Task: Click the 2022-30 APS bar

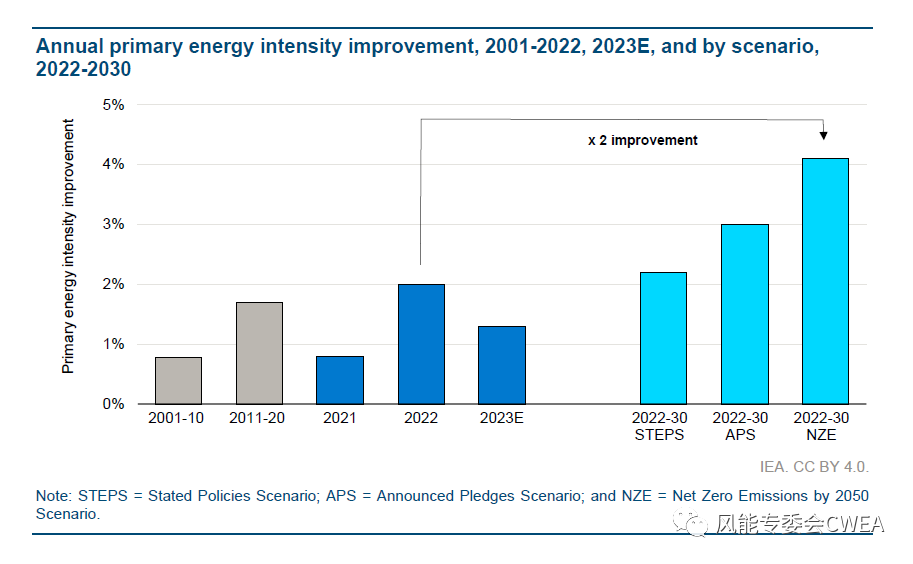Action: 744,314
